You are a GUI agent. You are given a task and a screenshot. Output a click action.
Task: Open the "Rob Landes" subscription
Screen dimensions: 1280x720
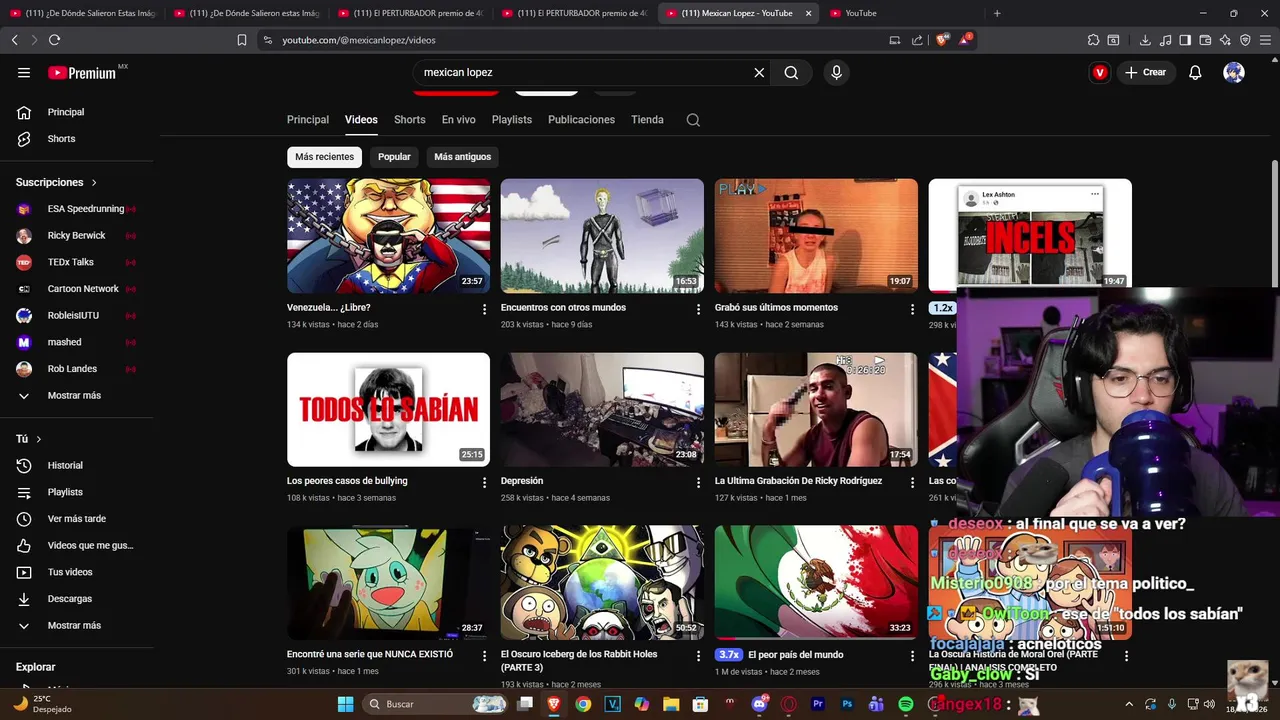(76, 369)
